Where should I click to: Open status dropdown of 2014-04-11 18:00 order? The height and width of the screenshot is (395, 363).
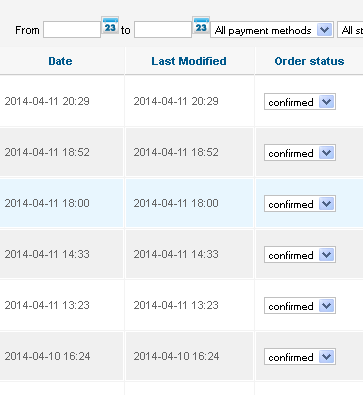(x=300, y=204)
